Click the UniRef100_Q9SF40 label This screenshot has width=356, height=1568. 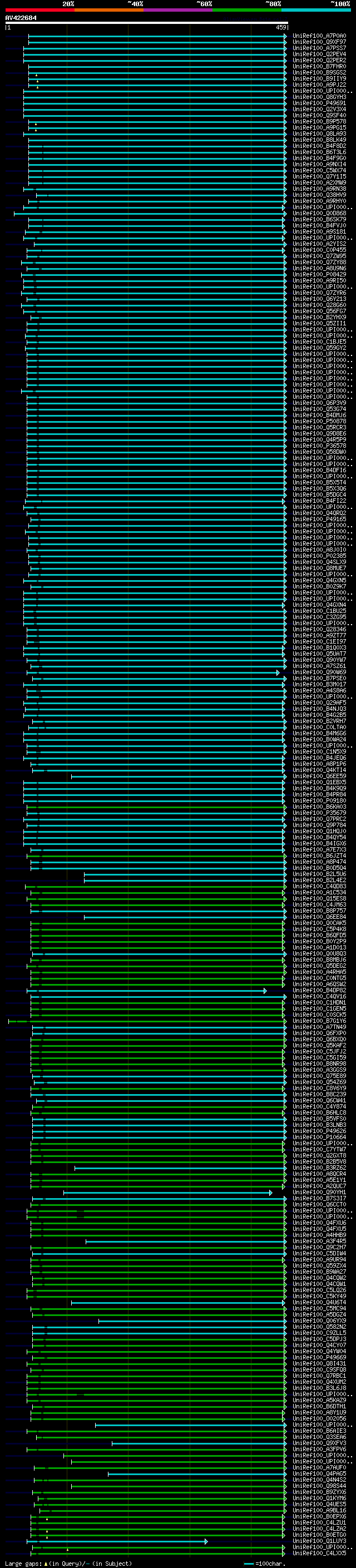coord(319,116)
